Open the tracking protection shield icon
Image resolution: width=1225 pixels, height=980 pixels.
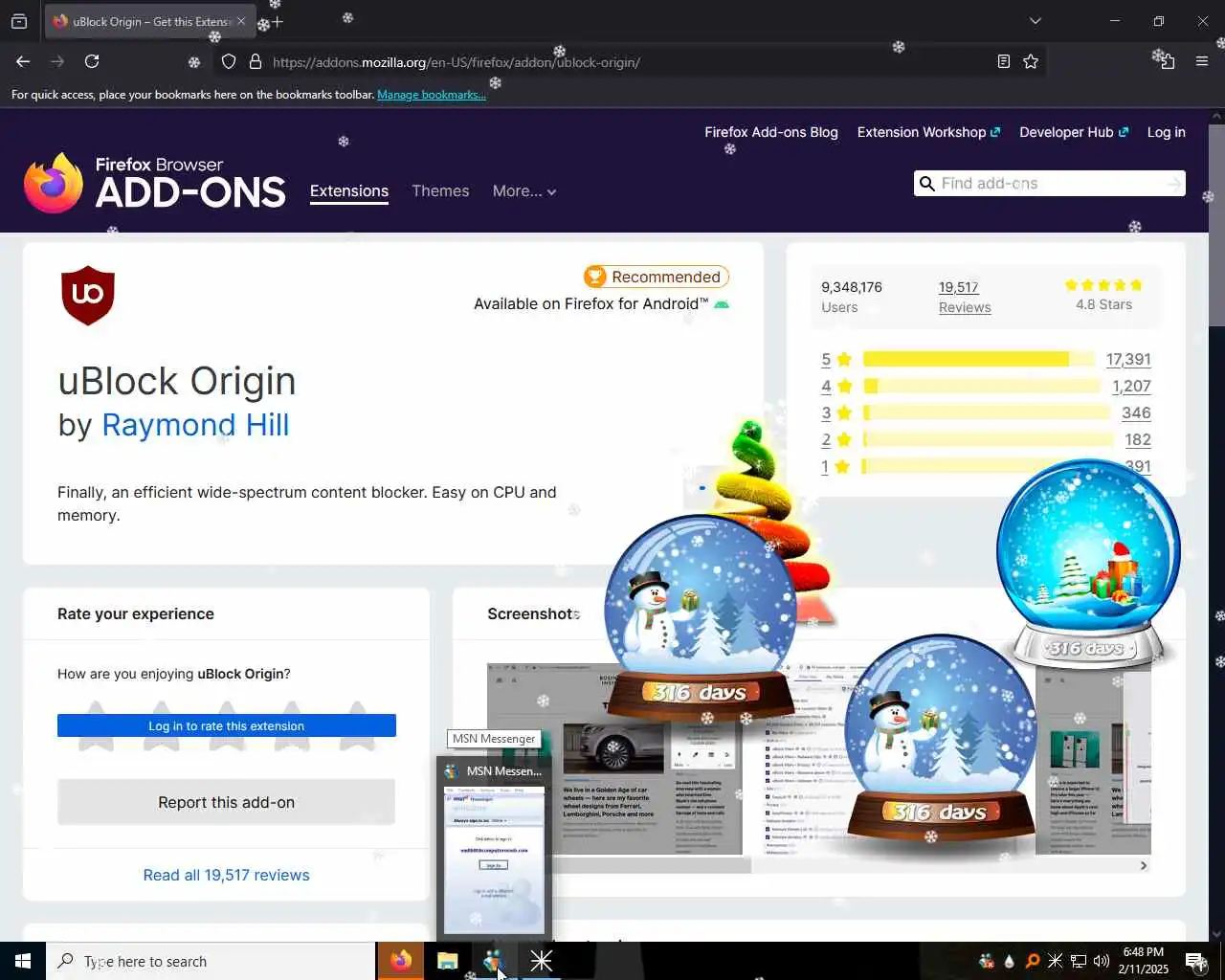pos(229,61)
